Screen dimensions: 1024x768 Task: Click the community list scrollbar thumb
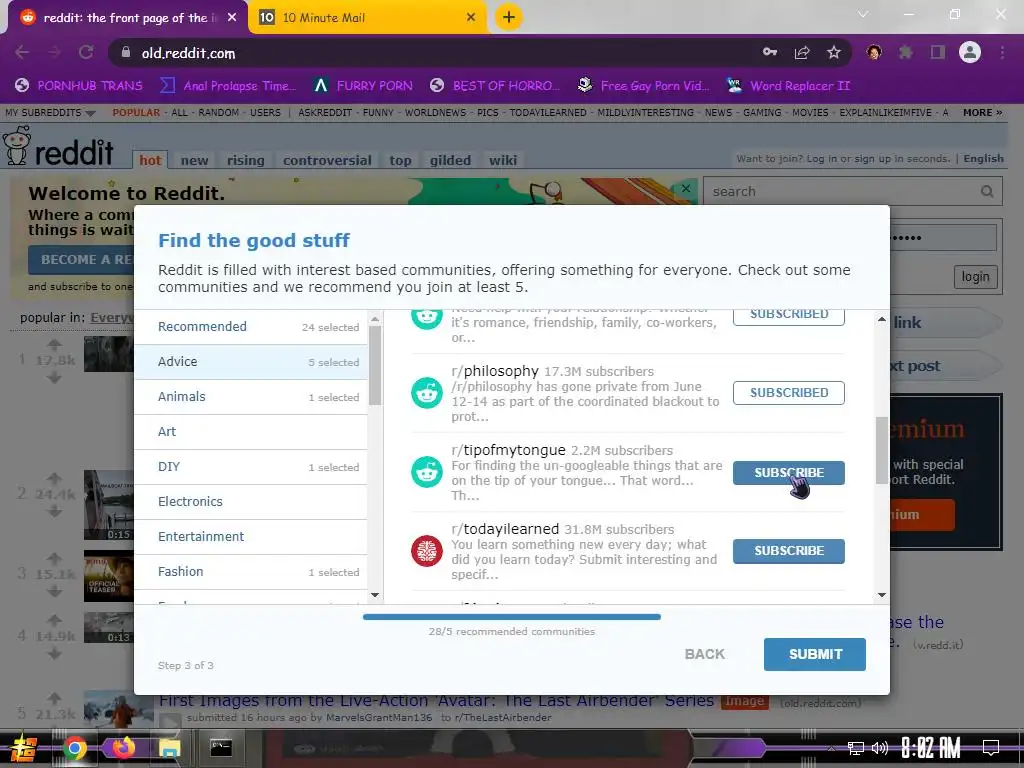tap(882, 451)
